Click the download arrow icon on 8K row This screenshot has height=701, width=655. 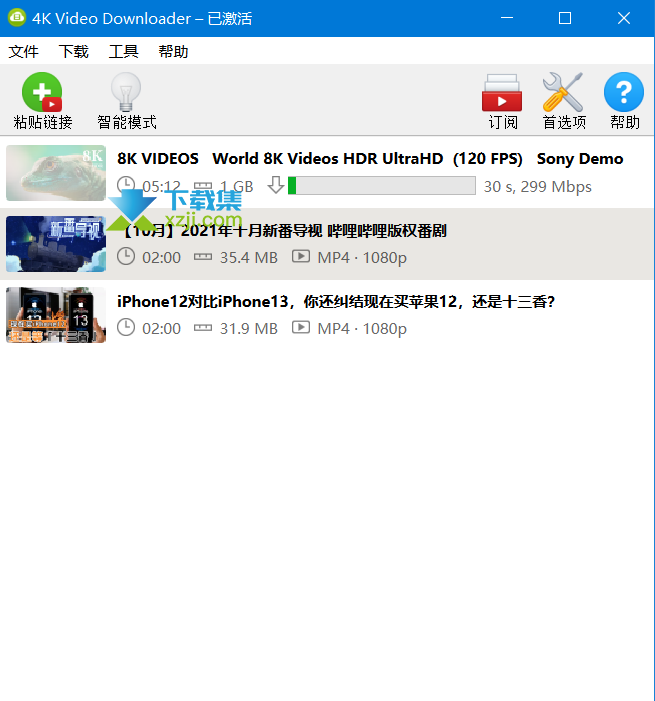(x=276, y=185)
